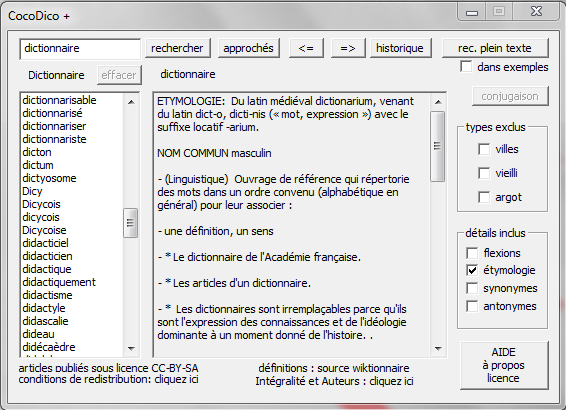Image resolution: width=566 pixels, height=410 pixels.
Task: Select dictionnarisé in the word list
Action: 52,113
